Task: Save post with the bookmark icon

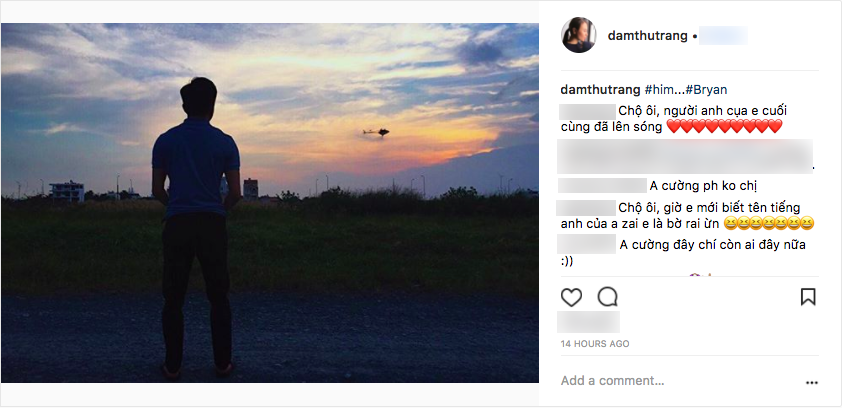Action: tap(808, 297)
